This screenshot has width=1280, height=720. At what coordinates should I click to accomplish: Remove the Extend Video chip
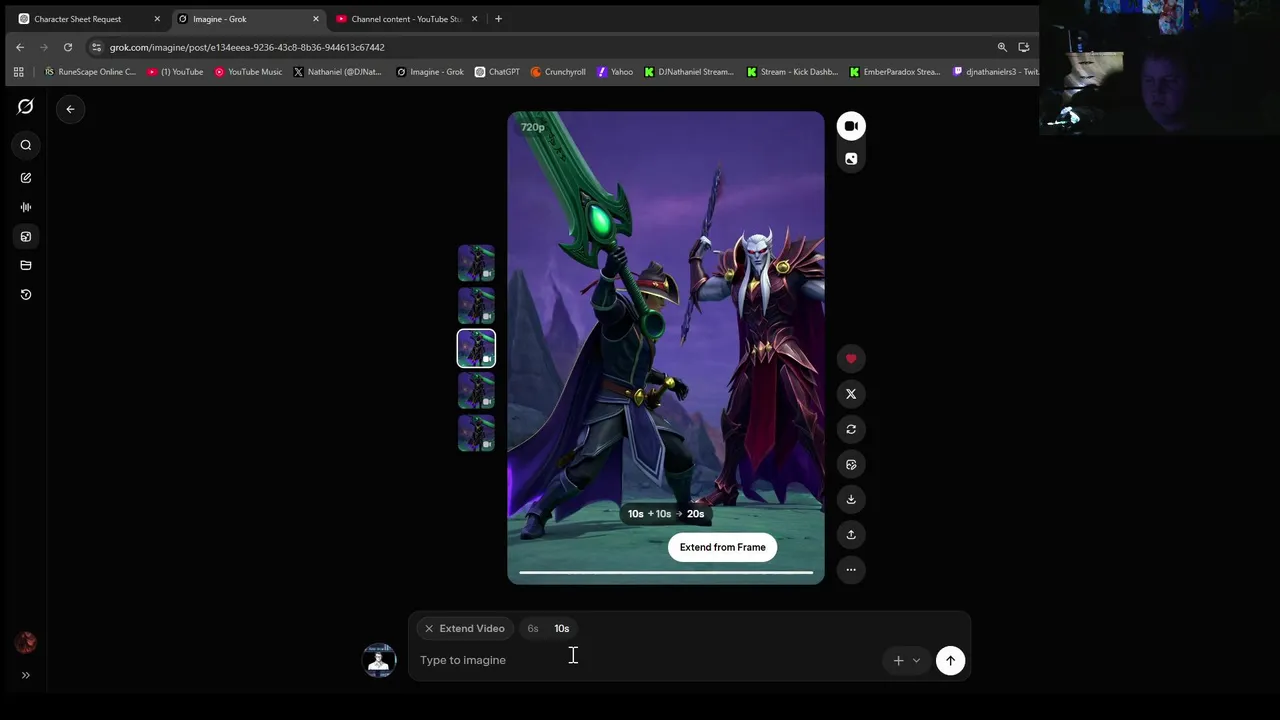pos(429,629)
